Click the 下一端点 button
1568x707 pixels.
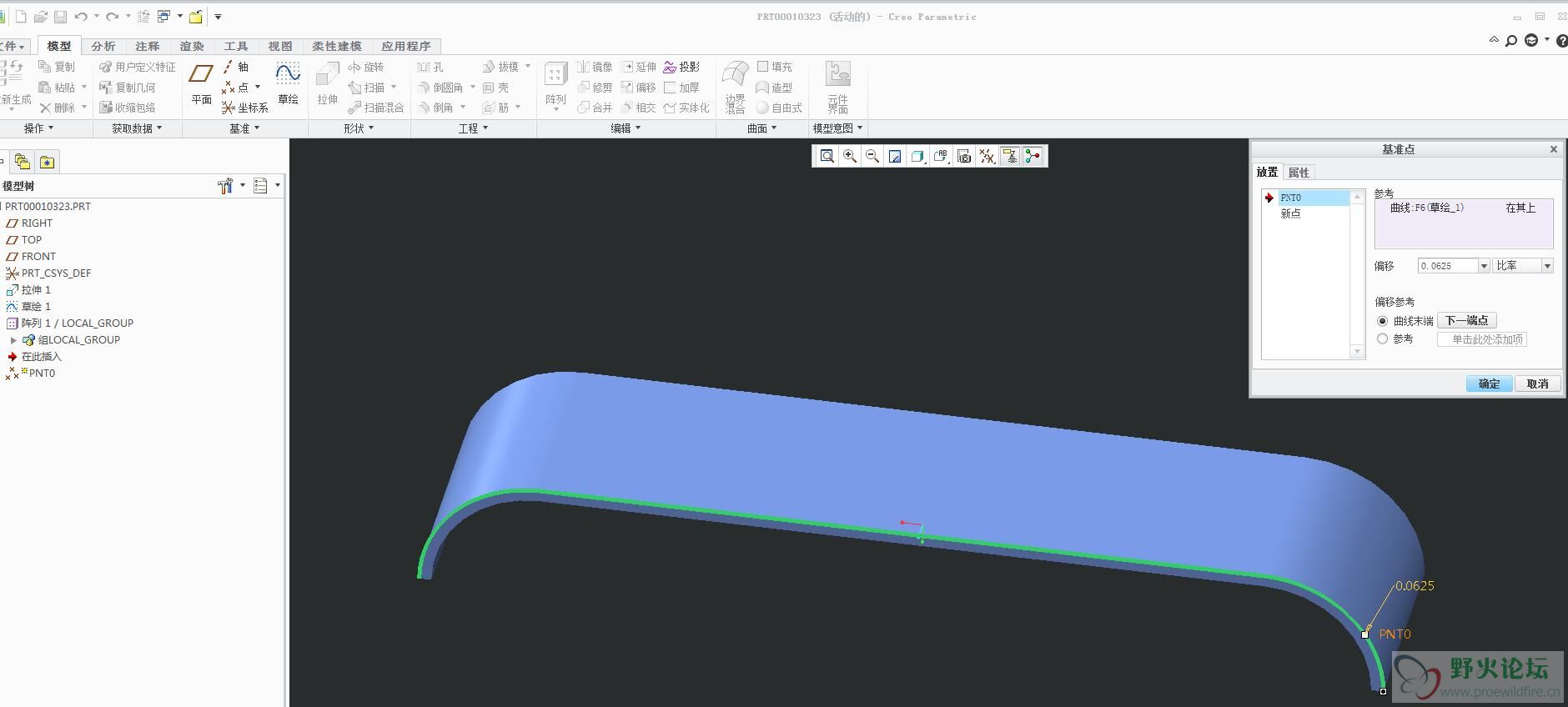click(1467, 321)
